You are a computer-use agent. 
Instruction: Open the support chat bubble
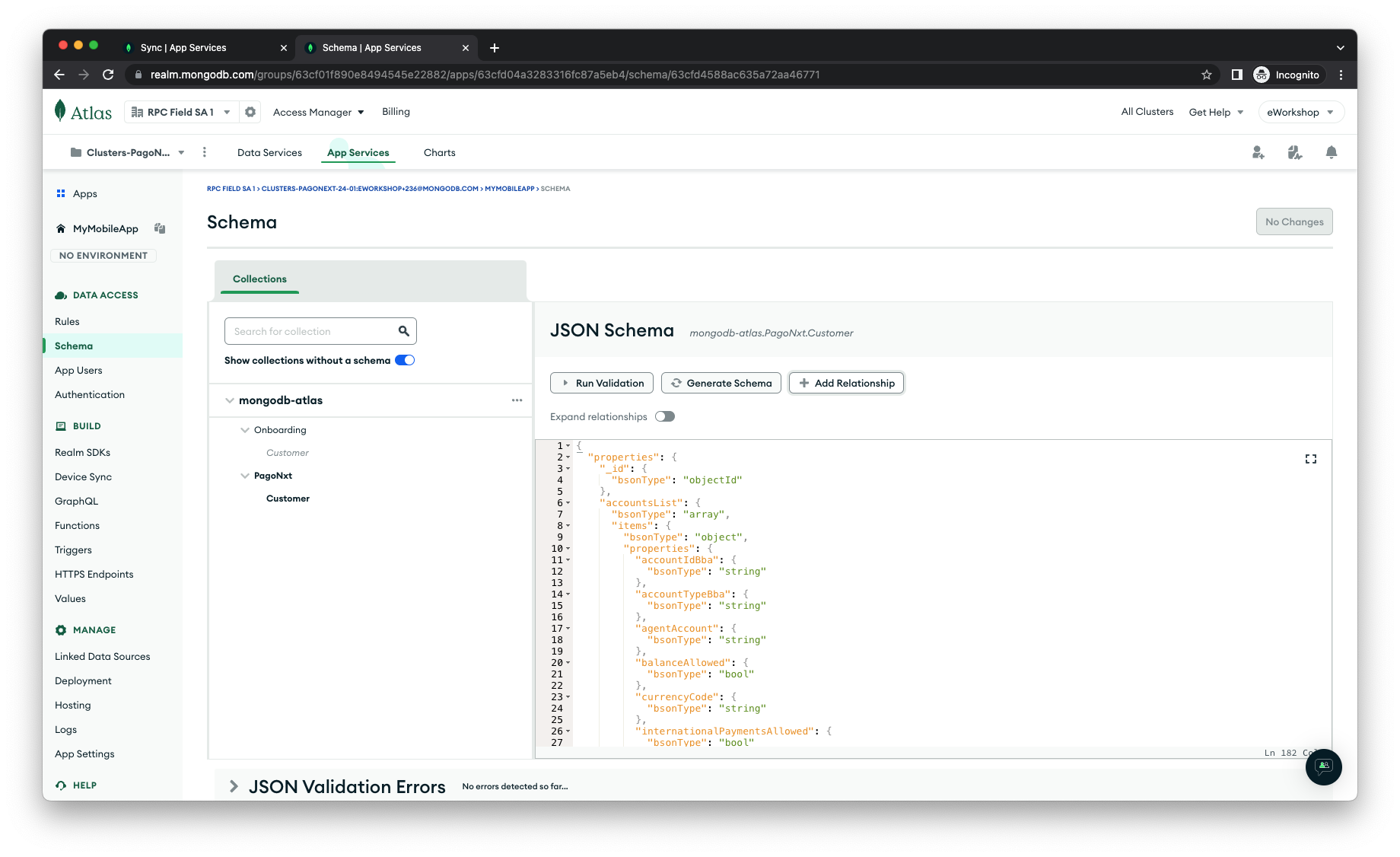(1324, 766)
